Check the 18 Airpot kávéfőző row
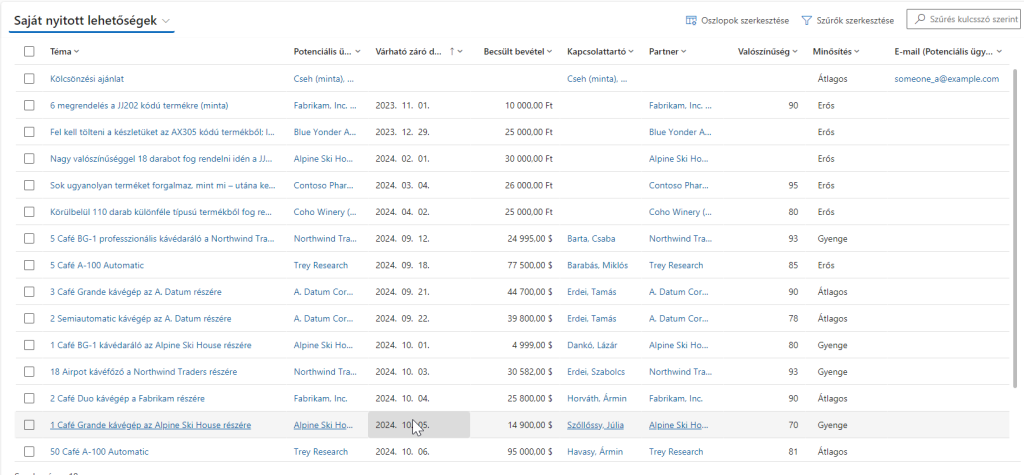The height and width of the screenshot is (475, 1024). pos(29,372)
